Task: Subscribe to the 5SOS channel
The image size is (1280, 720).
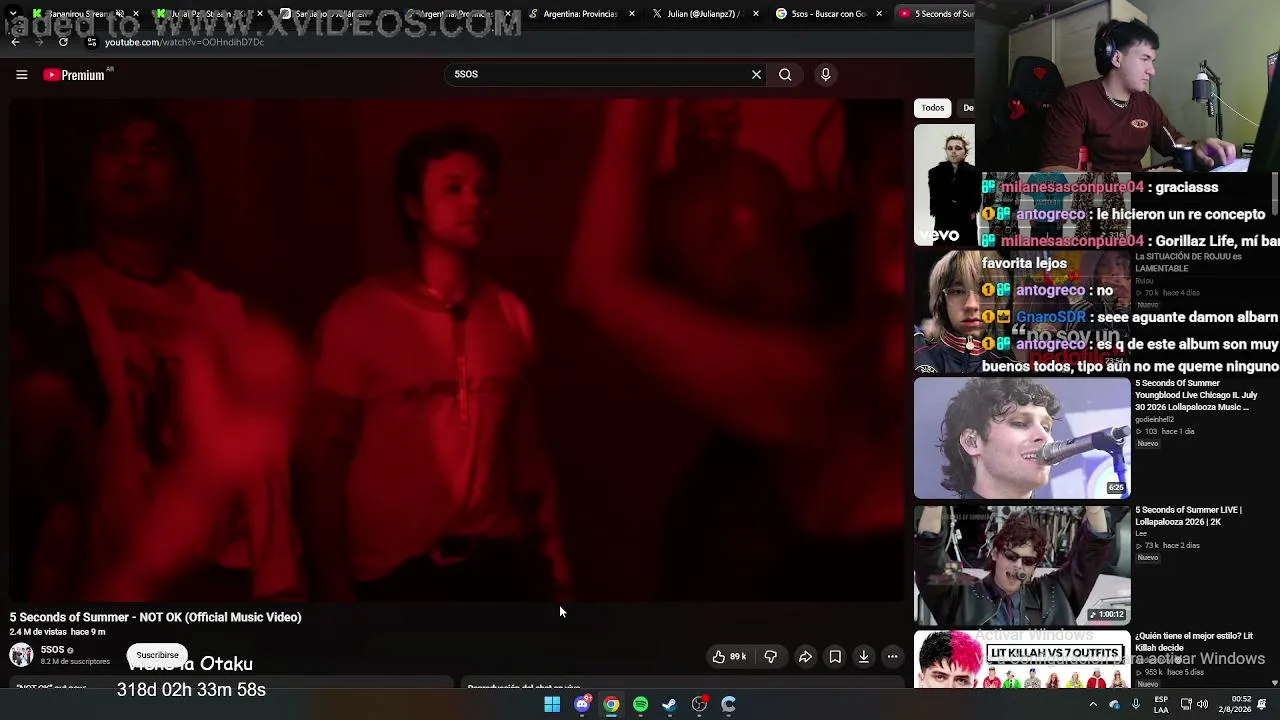Action: click(157, 655)
